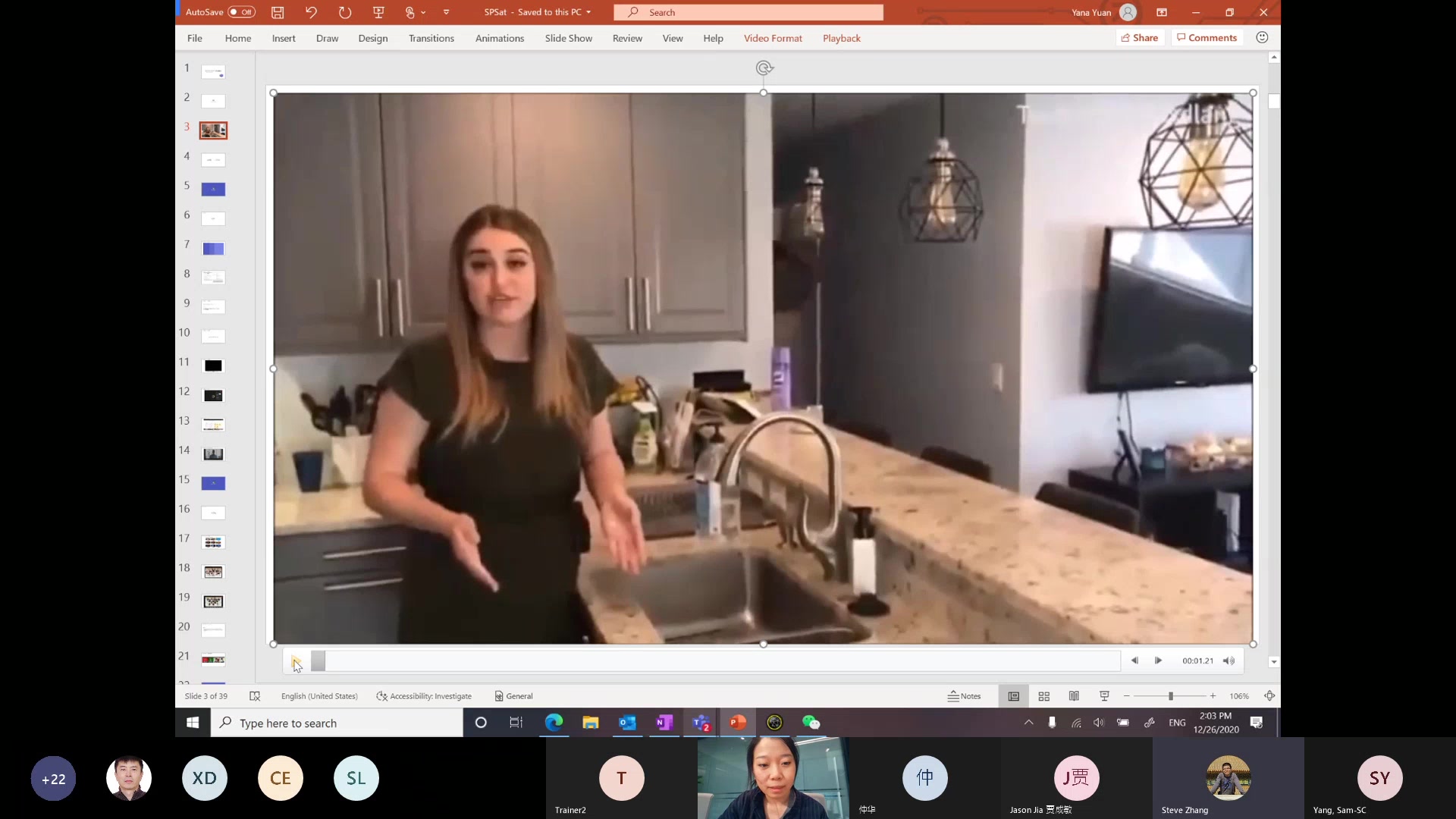Select slide 18 thumbnail
1456x819 pixels.
213,572
